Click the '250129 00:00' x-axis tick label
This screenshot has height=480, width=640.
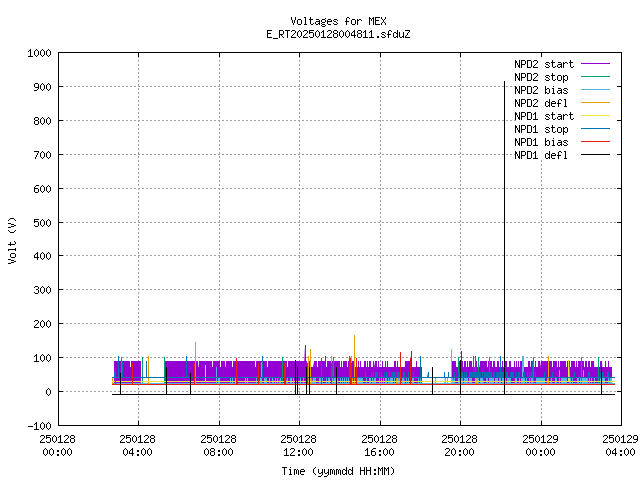(540, 445)
